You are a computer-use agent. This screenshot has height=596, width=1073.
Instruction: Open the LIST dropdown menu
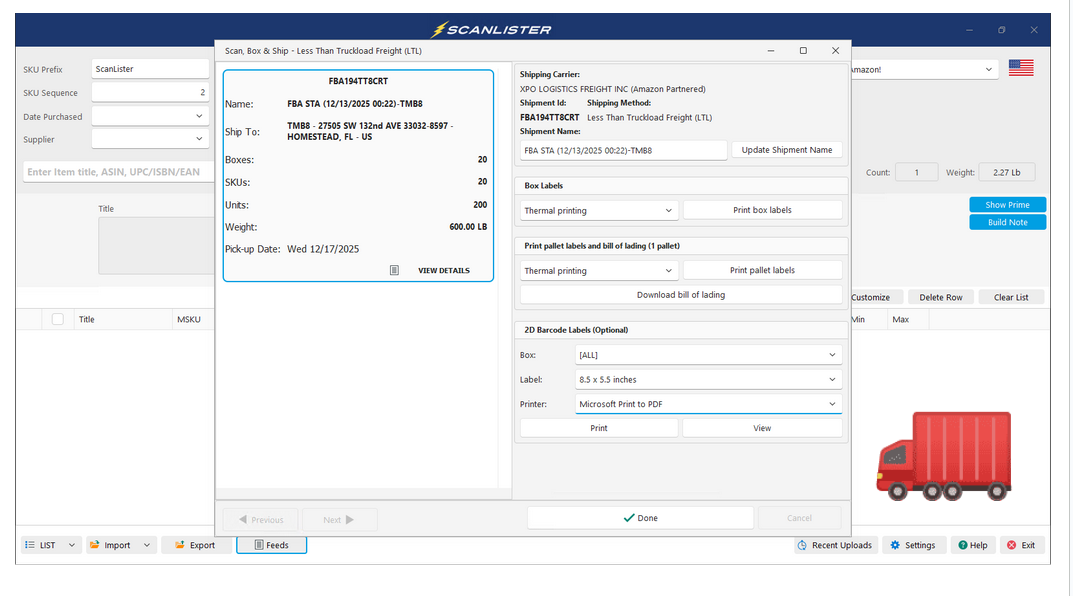pyautogui.click(x=50, y=545)
